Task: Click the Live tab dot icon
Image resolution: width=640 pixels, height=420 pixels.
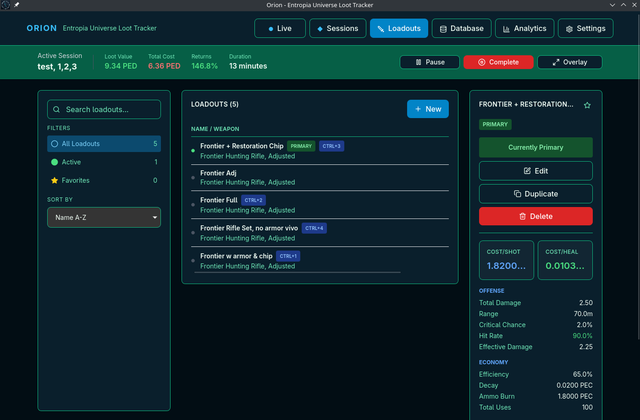Action: 271,29
